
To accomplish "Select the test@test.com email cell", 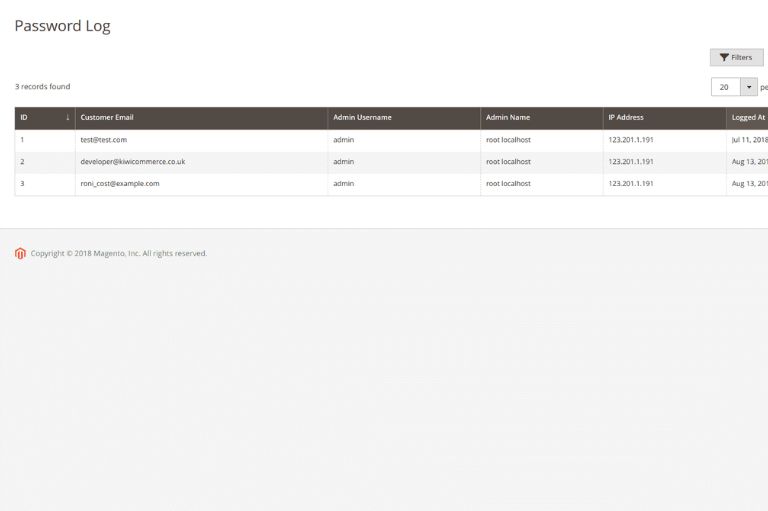I will pos(104,140).
